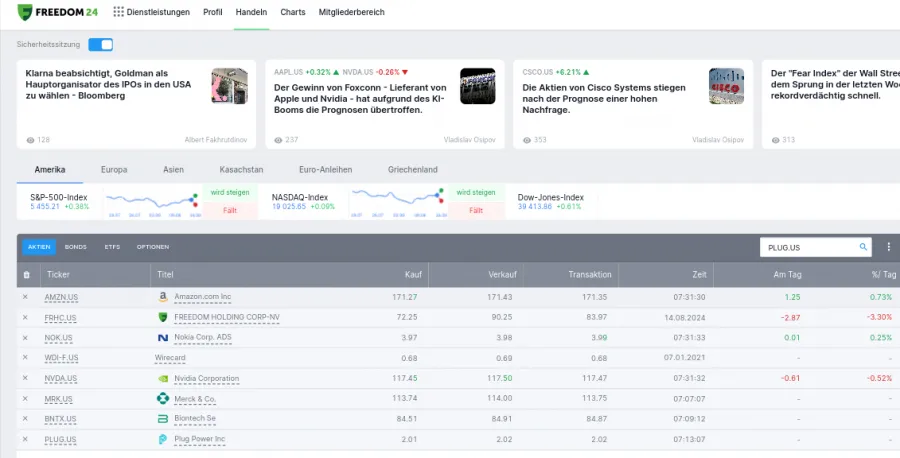Click the views eye icon on Foxconn article
This screenshot has width=900, height=458.
pos(278,140)
